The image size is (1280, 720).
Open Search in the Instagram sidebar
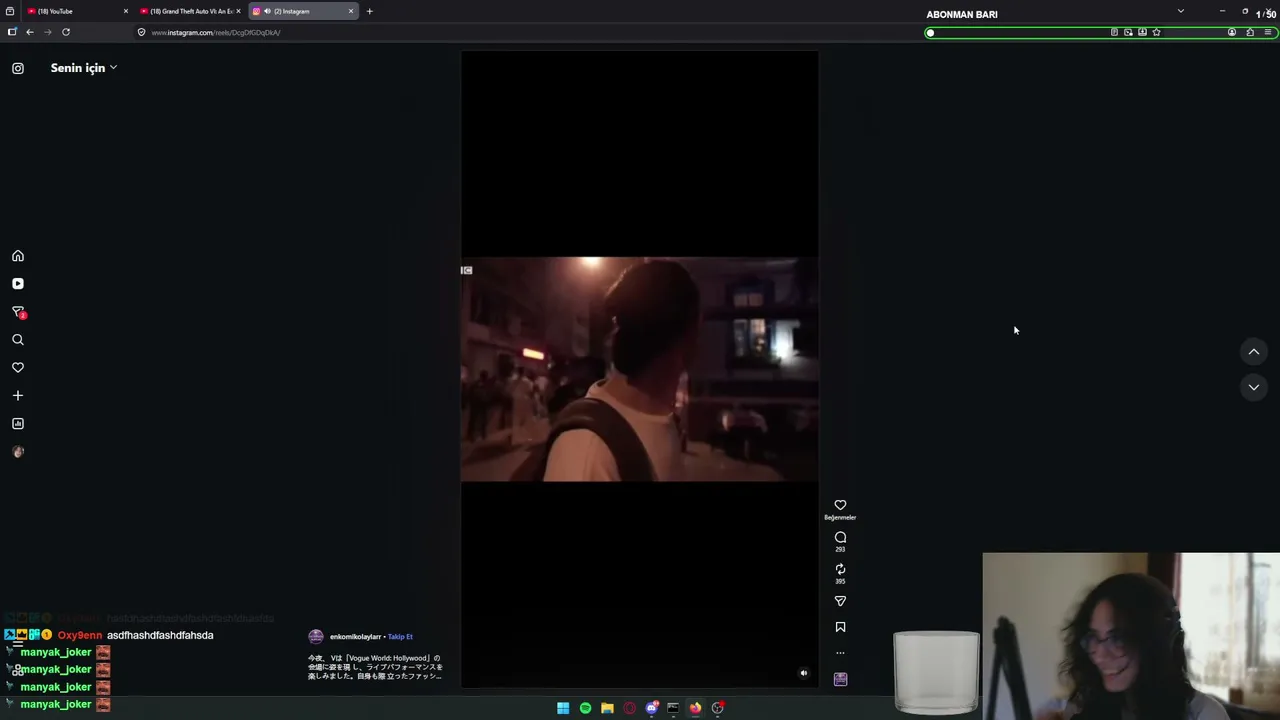pos(18,340)
